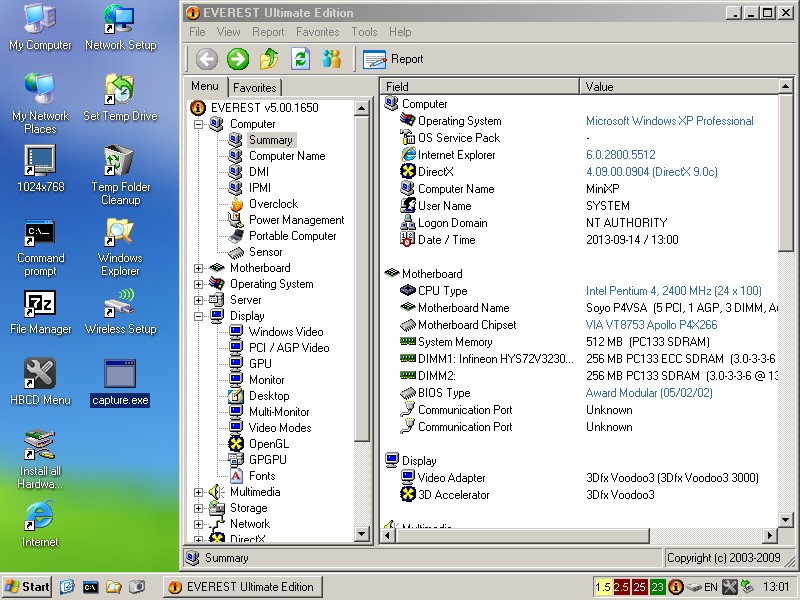
Task: Expand the Motherboard tree node
Action: coord(198,268)
